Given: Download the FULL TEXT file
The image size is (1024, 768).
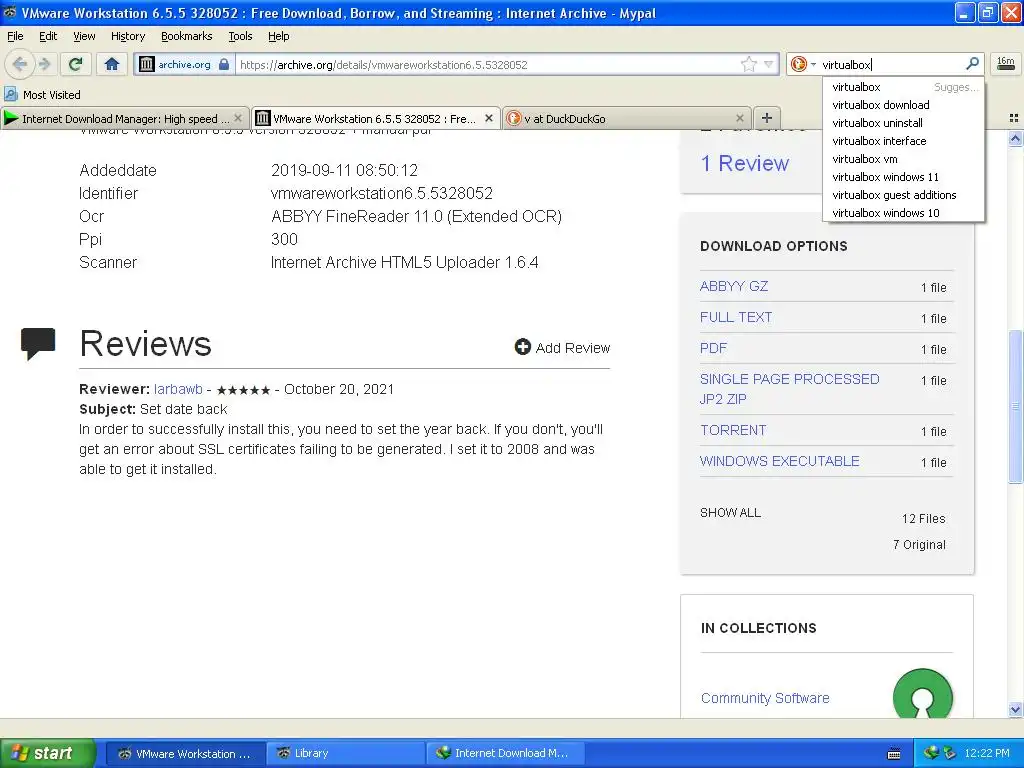Looking at the screenshot, I should (736, 317).
